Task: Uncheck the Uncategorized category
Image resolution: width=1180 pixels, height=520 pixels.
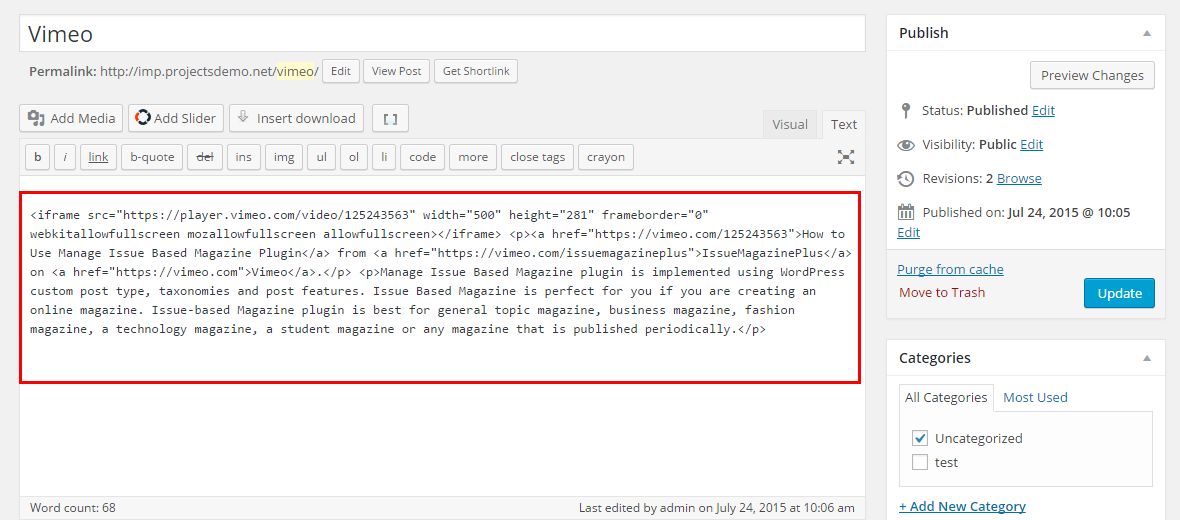Action: [x=920, y=438]
